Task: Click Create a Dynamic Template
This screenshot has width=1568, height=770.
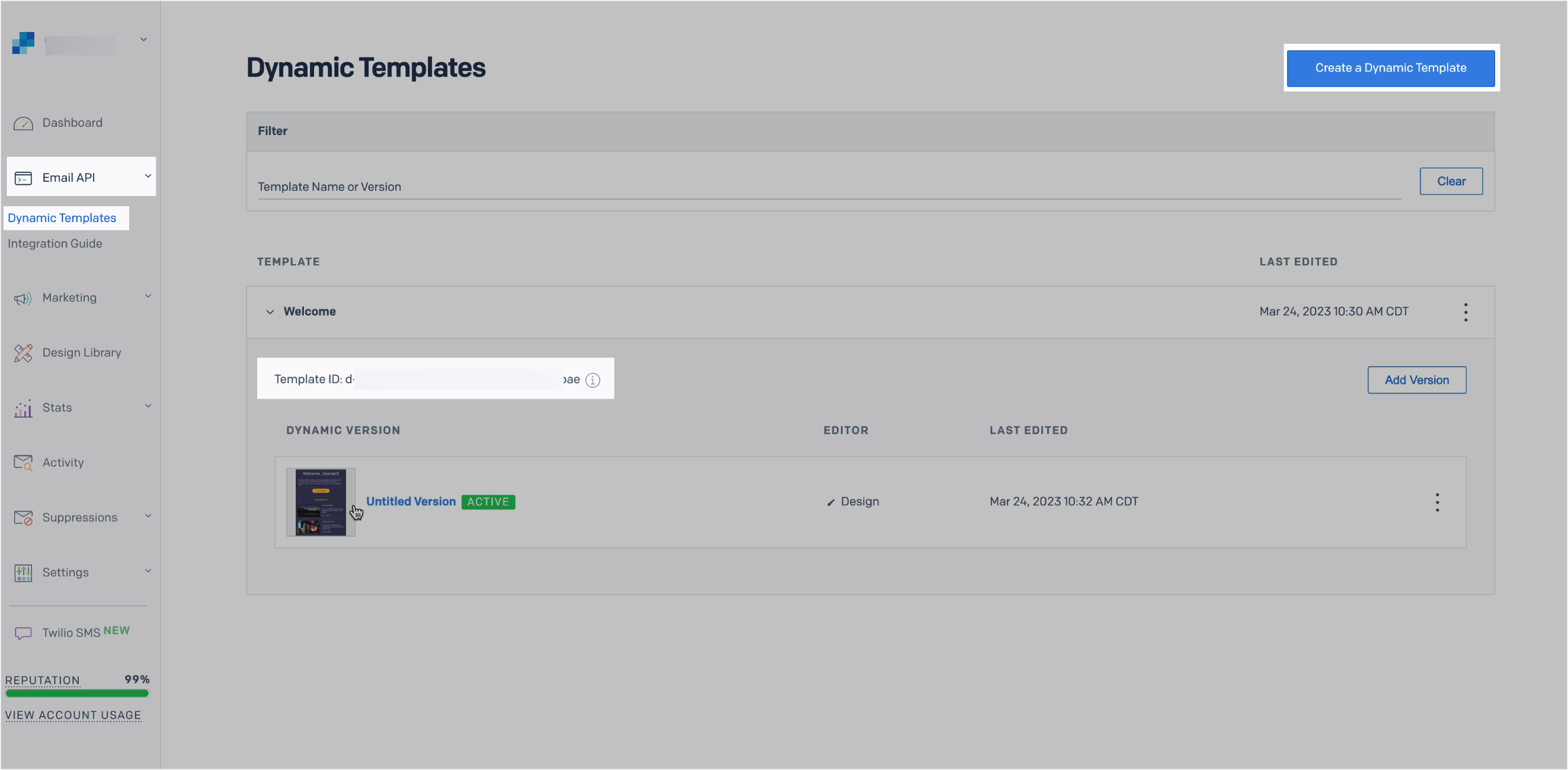Action: (1391, 68)
